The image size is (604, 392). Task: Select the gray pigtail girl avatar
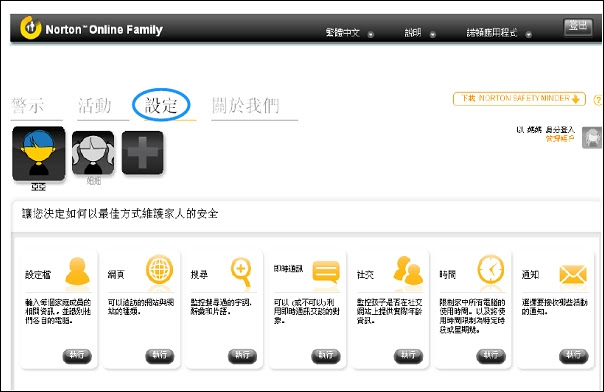[93, 152]
